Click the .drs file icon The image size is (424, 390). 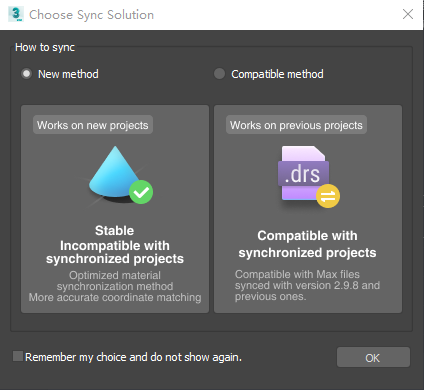pos(304,173)
